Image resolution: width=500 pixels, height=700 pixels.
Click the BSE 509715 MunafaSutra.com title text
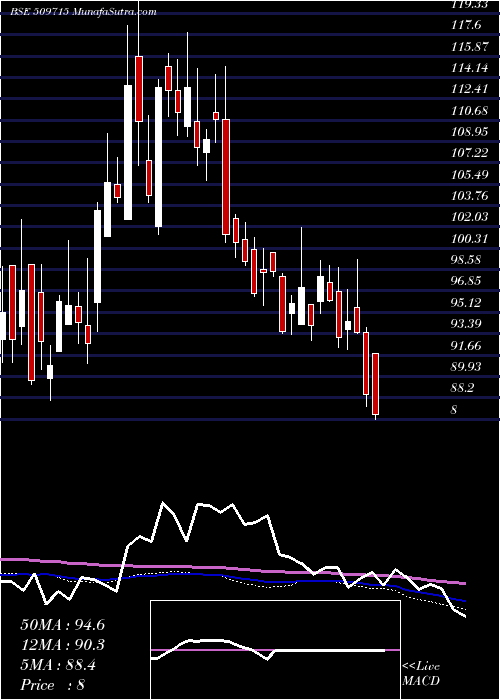point(83,12)
